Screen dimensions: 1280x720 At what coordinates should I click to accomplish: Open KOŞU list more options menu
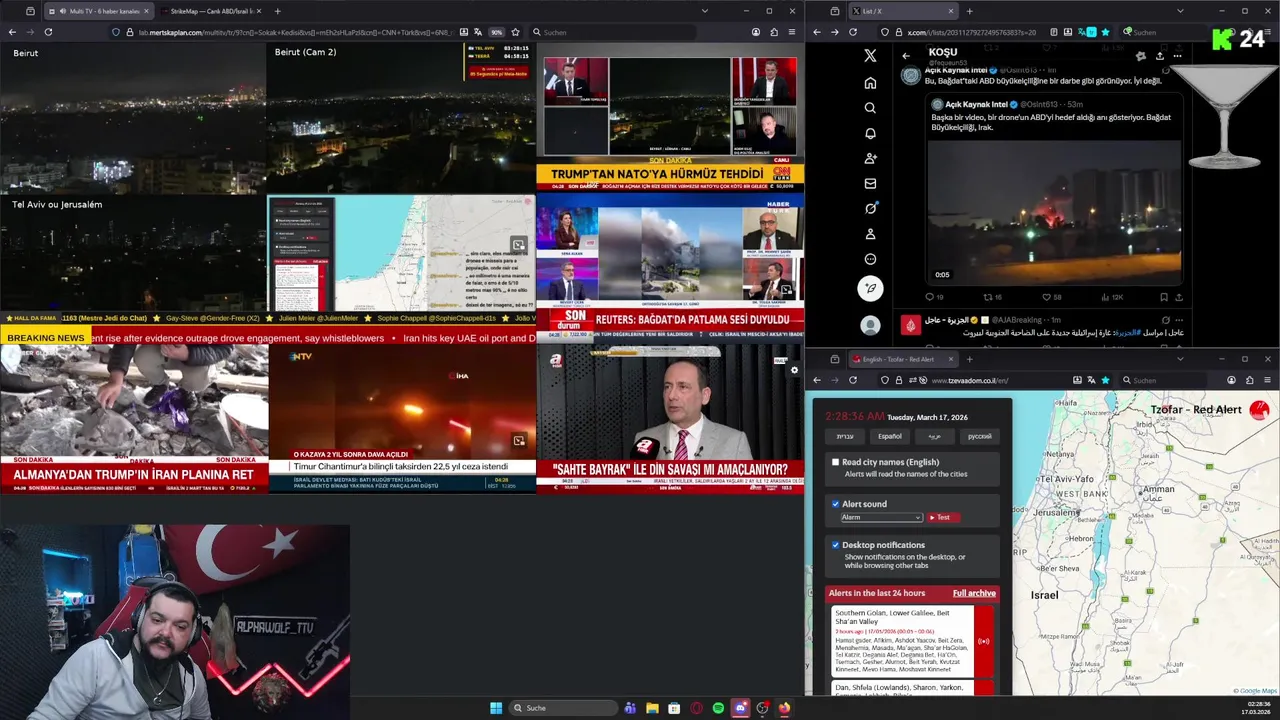[1177, 56]
